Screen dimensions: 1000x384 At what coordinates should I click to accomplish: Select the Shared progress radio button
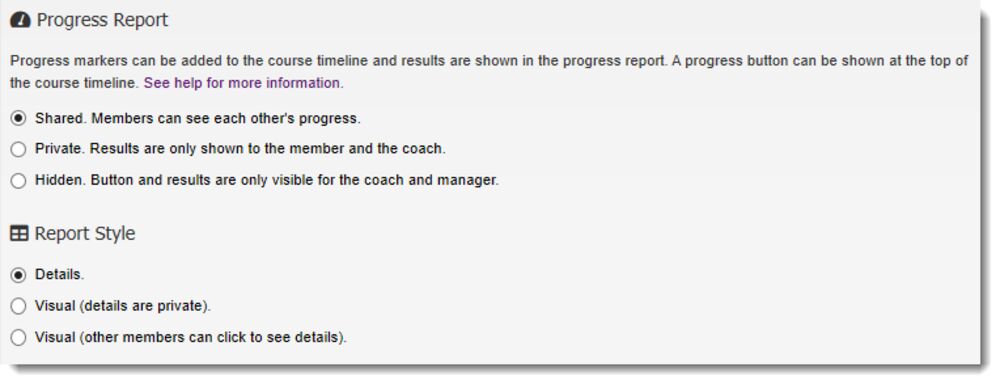(18, 118)
